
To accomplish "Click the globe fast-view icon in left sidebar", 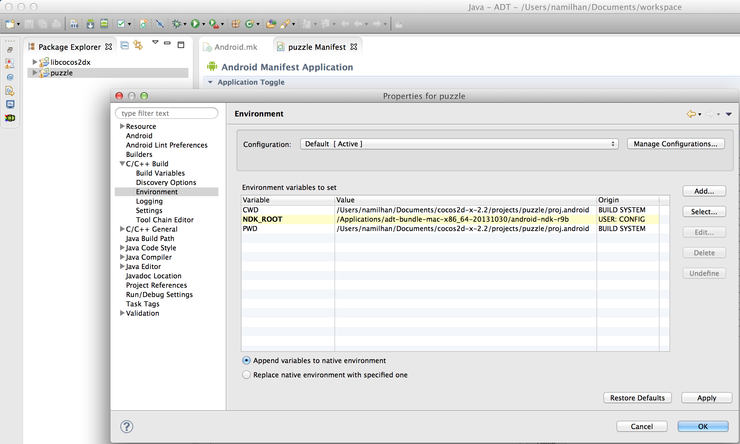I will coord(10,77).
